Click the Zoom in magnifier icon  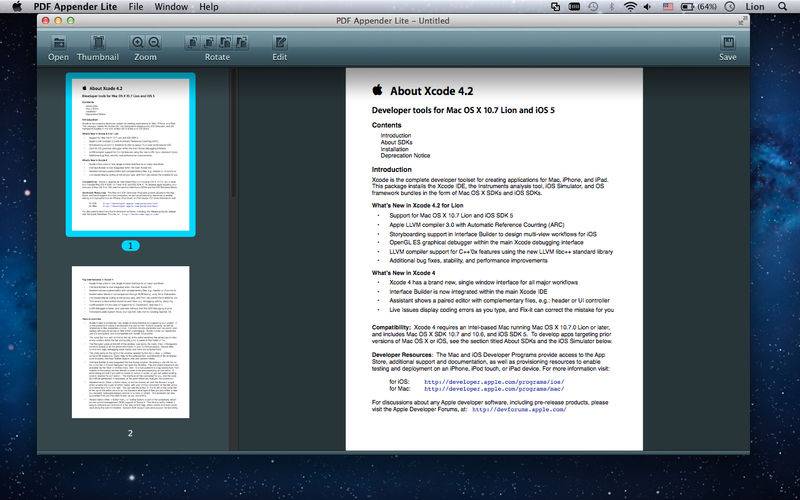(x=138, y=42)
